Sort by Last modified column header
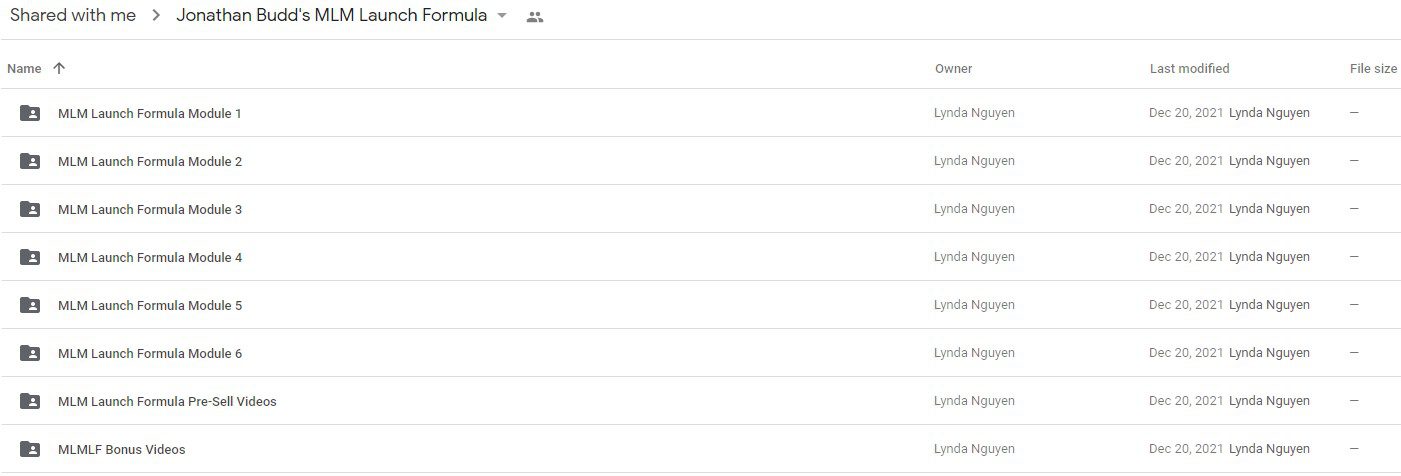 coord(1189,69)
